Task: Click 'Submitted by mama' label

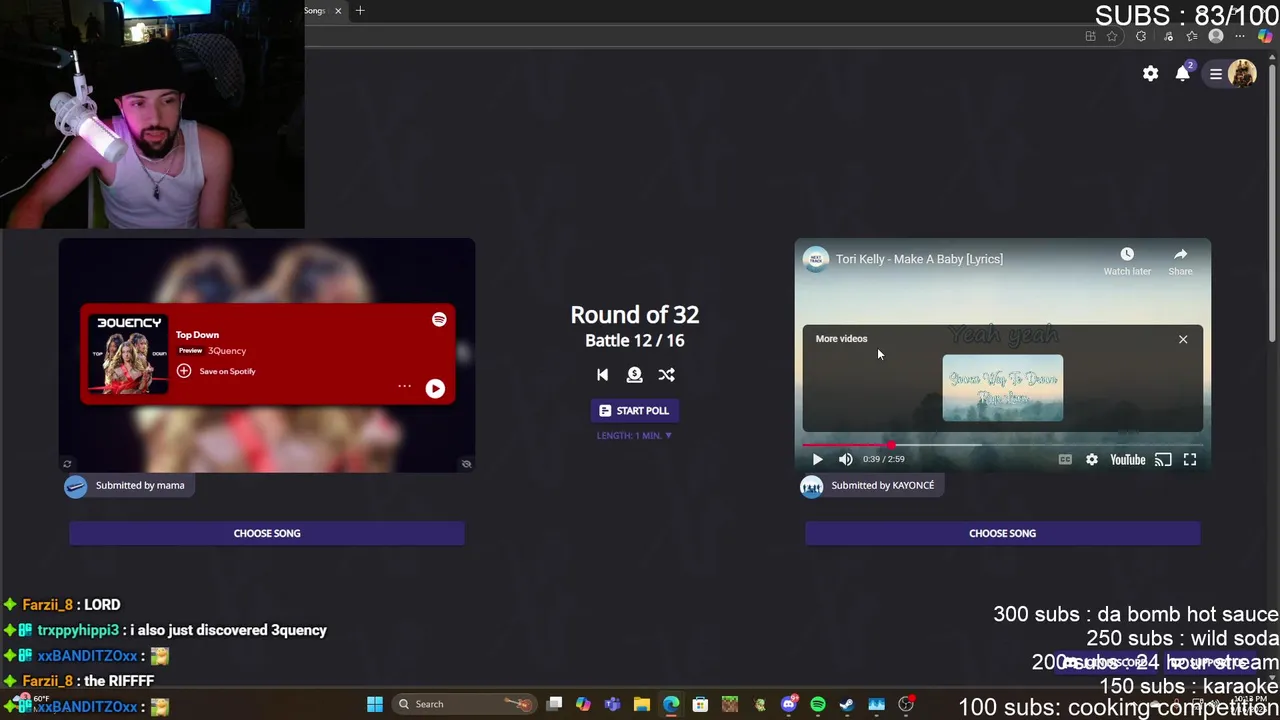Action: pyautogui.click(x=140, y=486)
